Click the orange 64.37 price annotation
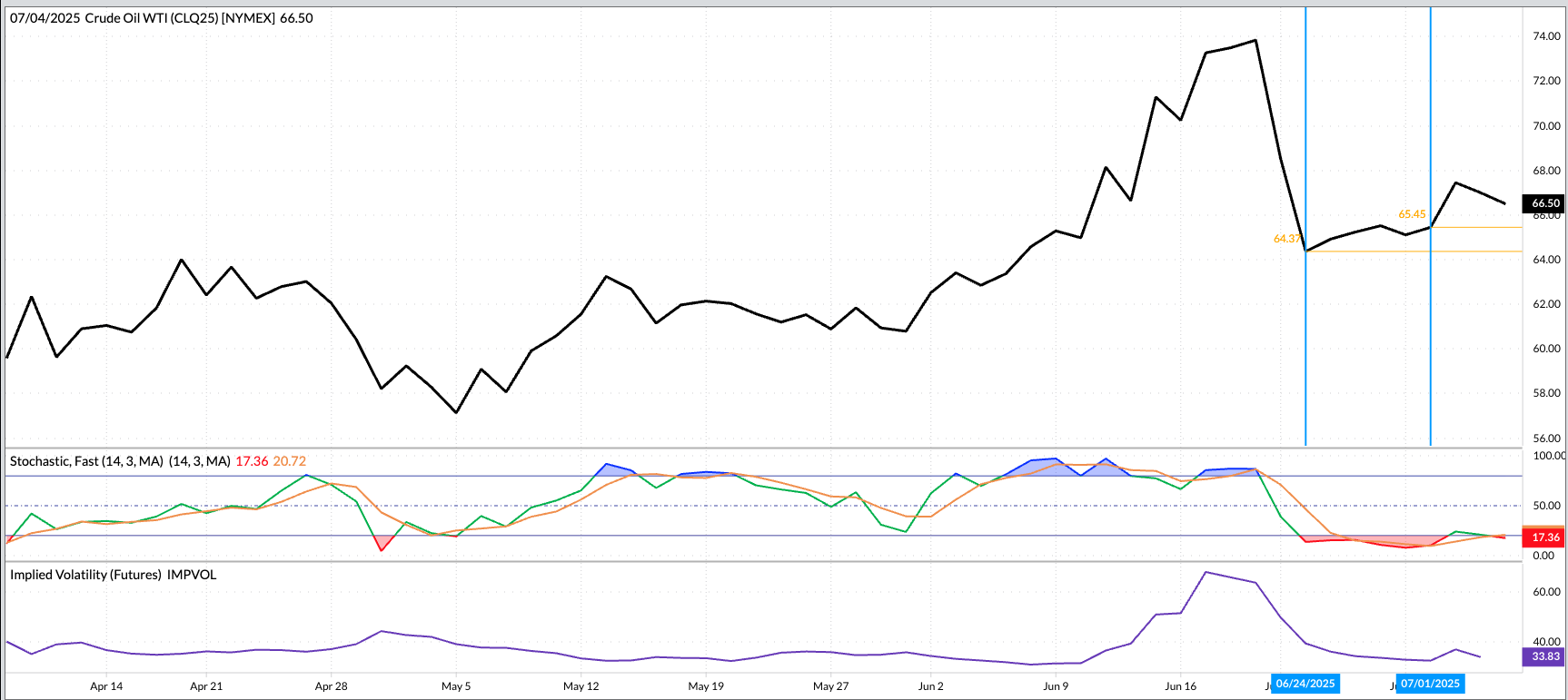The height and width of the screenshot is (700, 1568). [1286, 239]
